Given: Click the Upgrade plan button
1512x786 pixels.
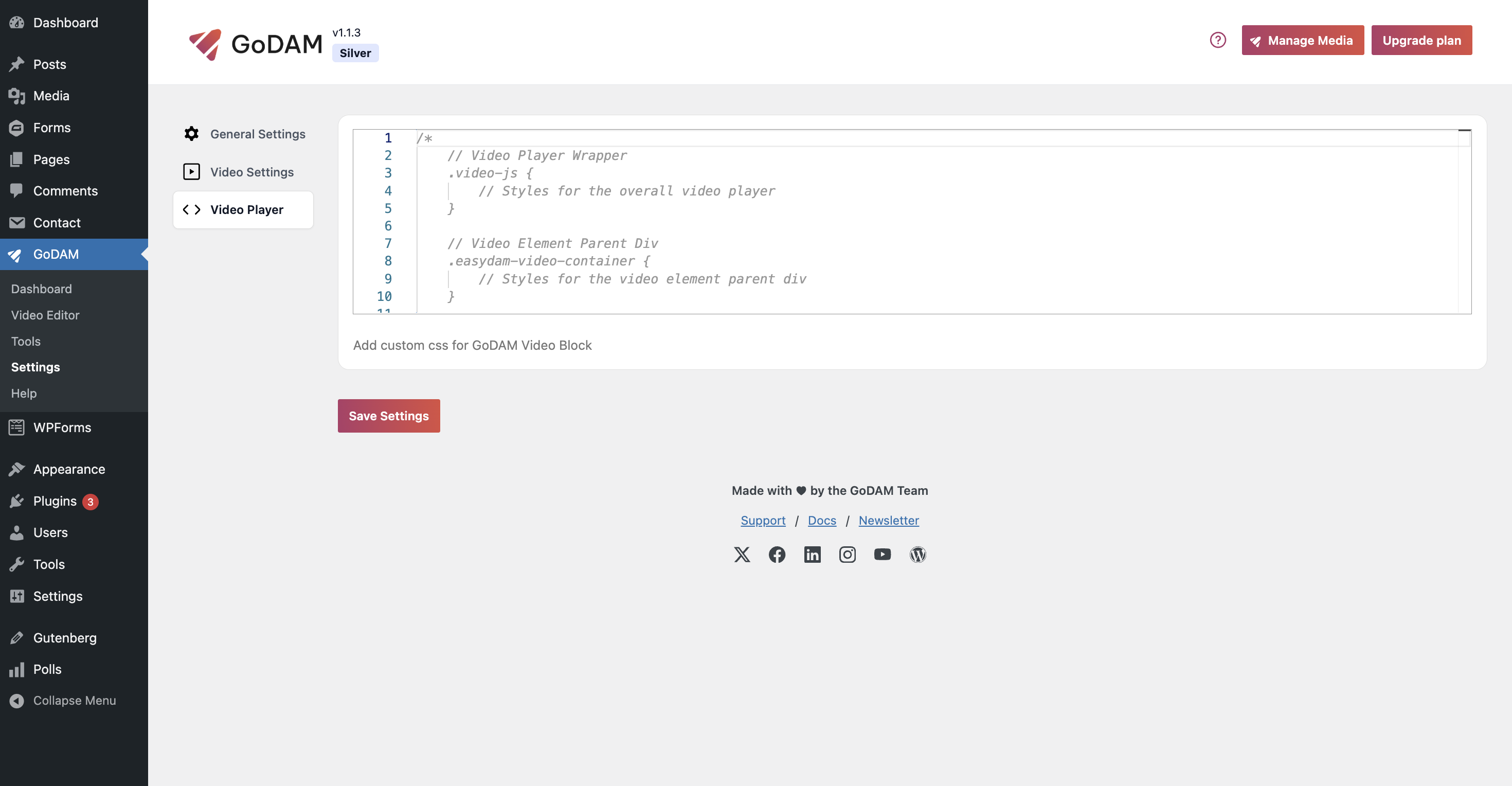Looking at the screenshot, I should click(1421, 40).
